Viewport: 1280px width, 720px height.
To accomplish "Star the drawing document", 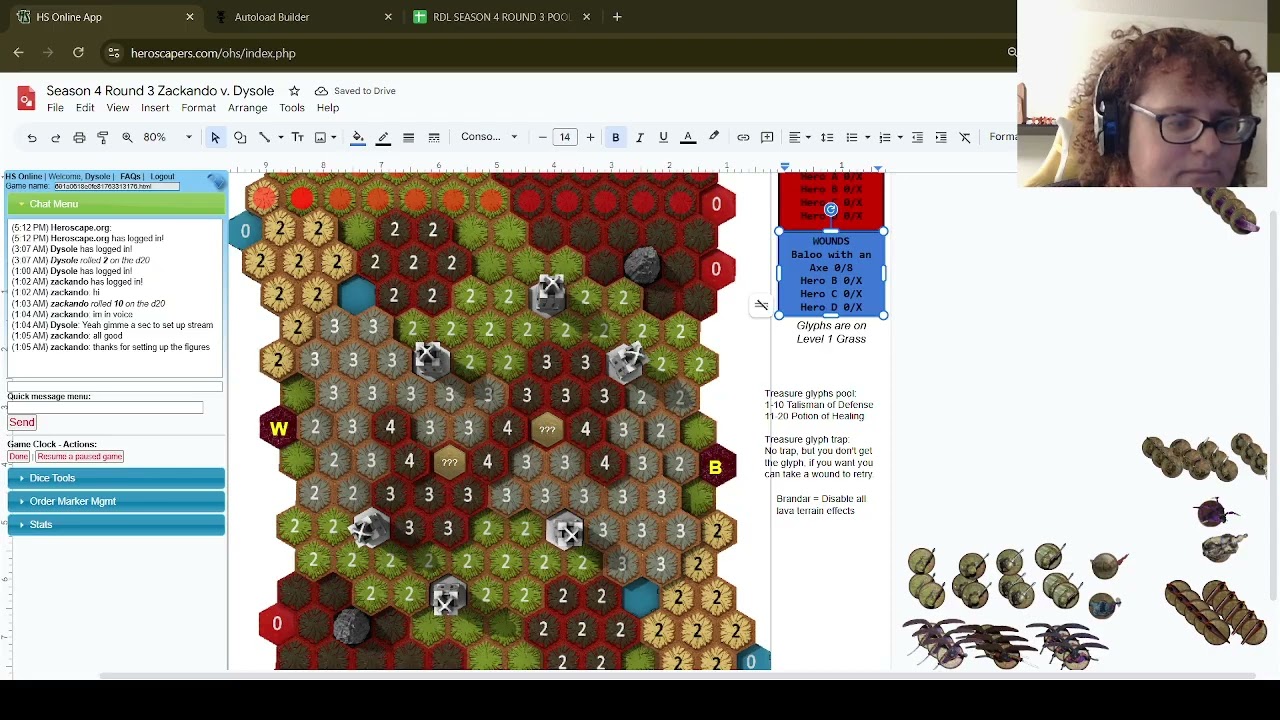I will 294,91.
